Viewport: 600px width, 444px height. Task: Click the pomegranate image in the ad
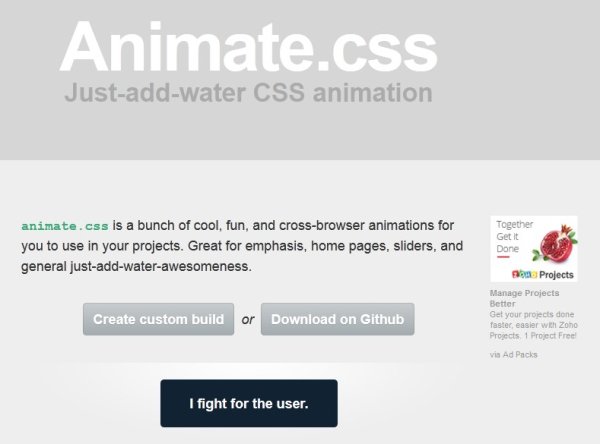[556, 243]
